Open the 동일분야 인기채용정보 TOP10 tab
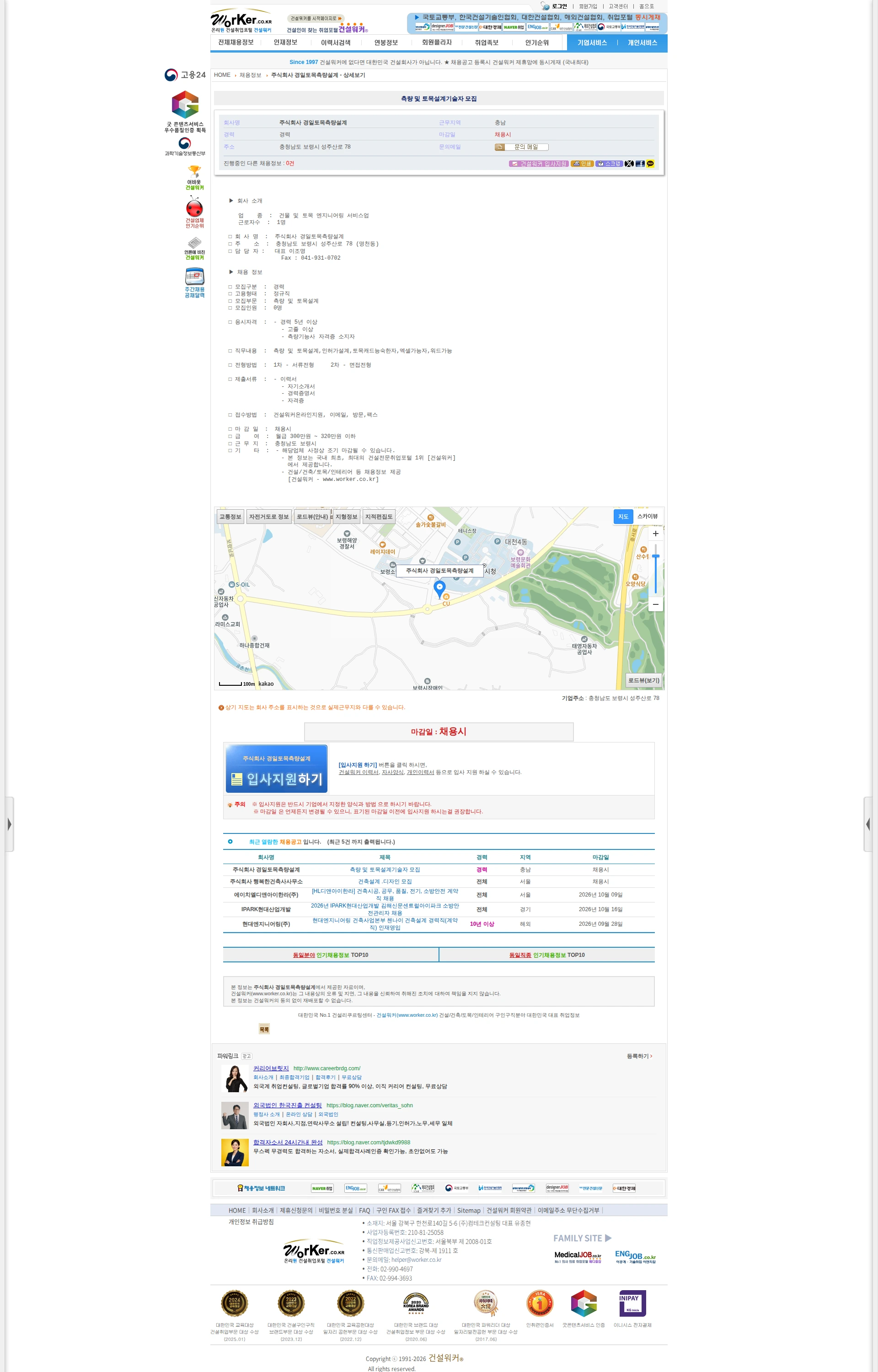Screen dimensions: 878x1372 click(x=331, y=955)
